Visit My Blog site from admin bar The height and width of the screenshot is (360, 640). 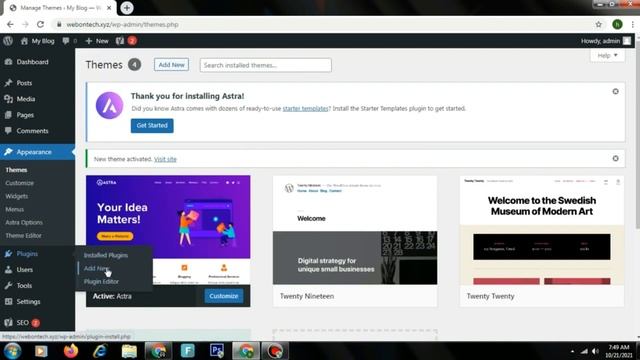pyautogui.click(x=38, y=41)
